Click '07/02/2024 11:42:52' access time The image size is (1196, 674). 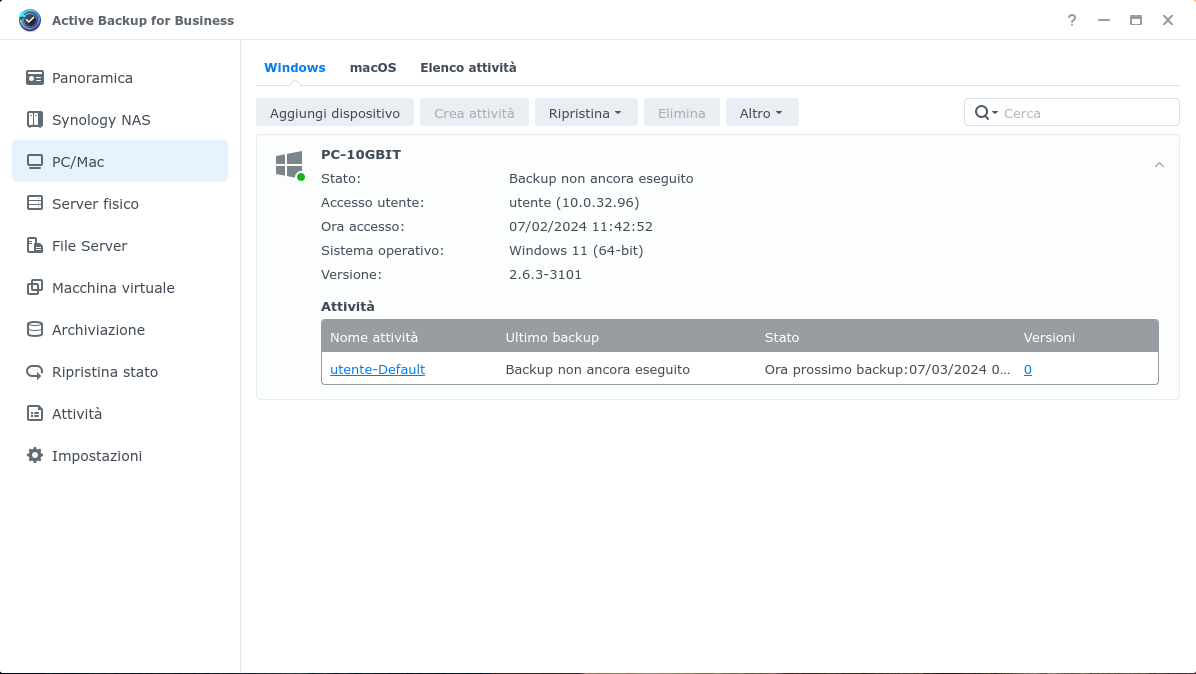pyautogui.click(x=581, y=226)
